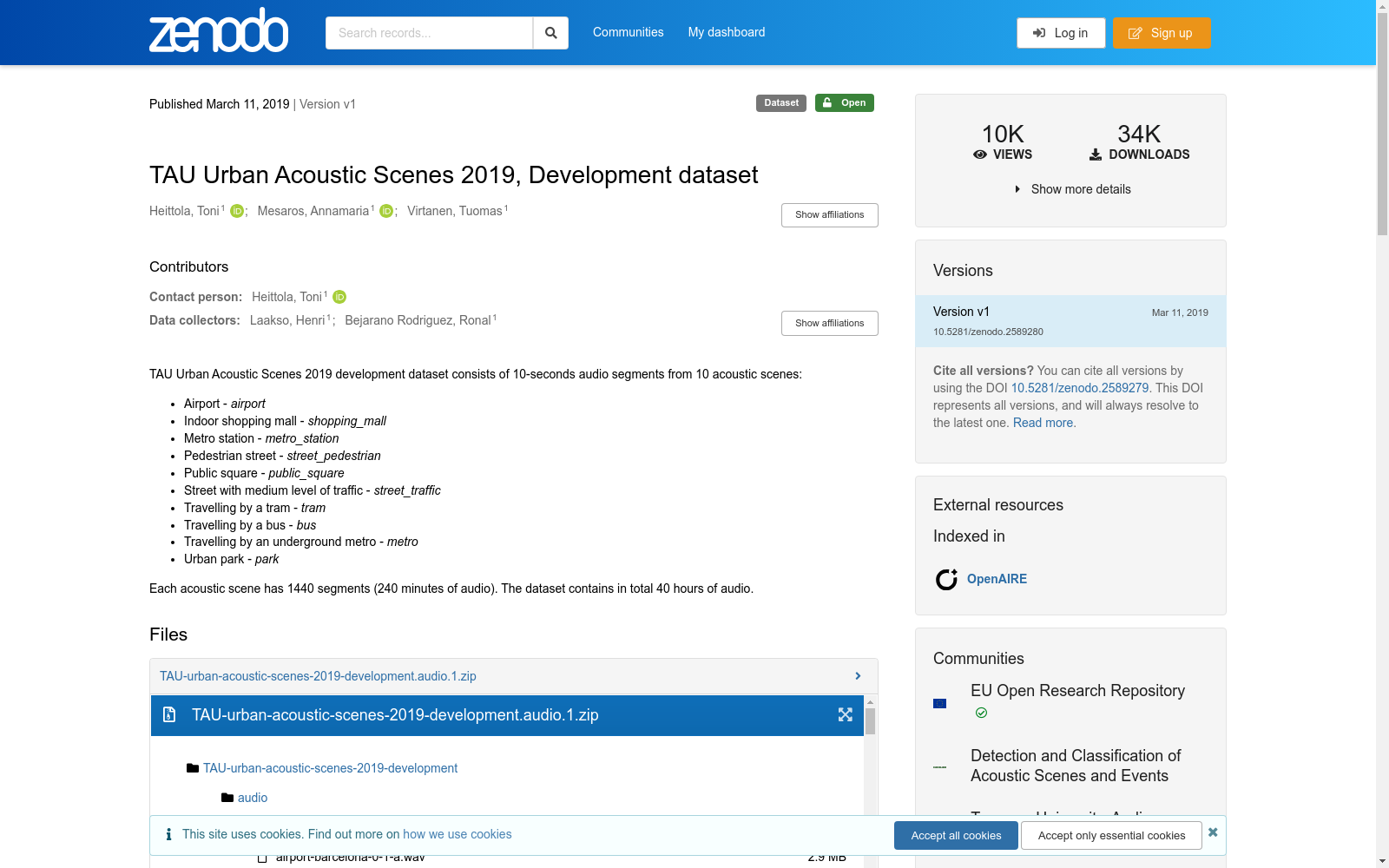Click the info icon in the cookie banner
The image size is (1389, 868).
168,834
